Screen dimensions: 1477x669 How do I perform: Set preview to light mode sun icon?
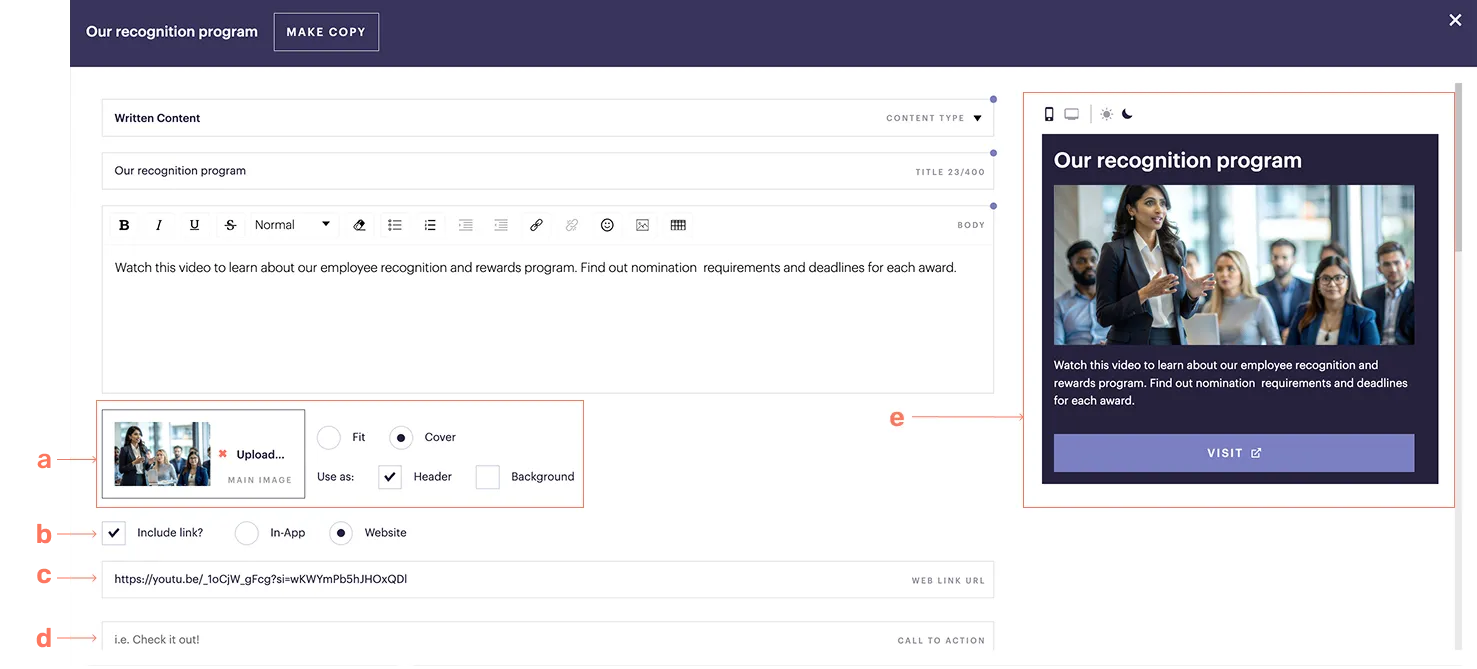(1106, 114)
